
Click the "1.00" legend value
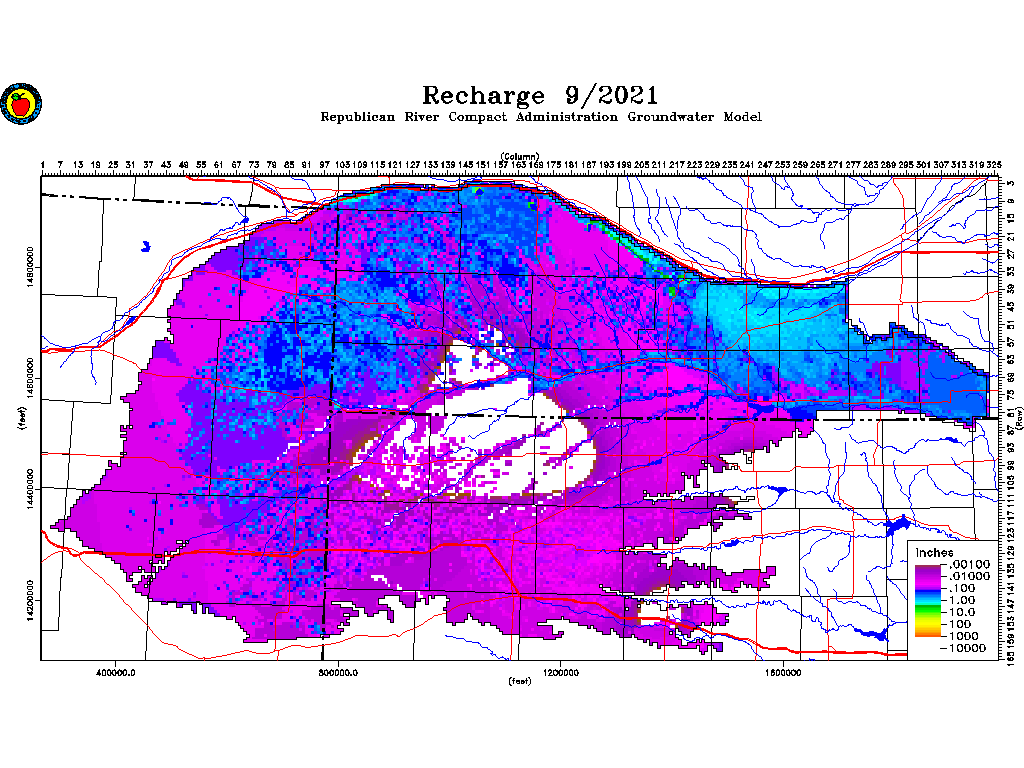[x=962, y=600]
